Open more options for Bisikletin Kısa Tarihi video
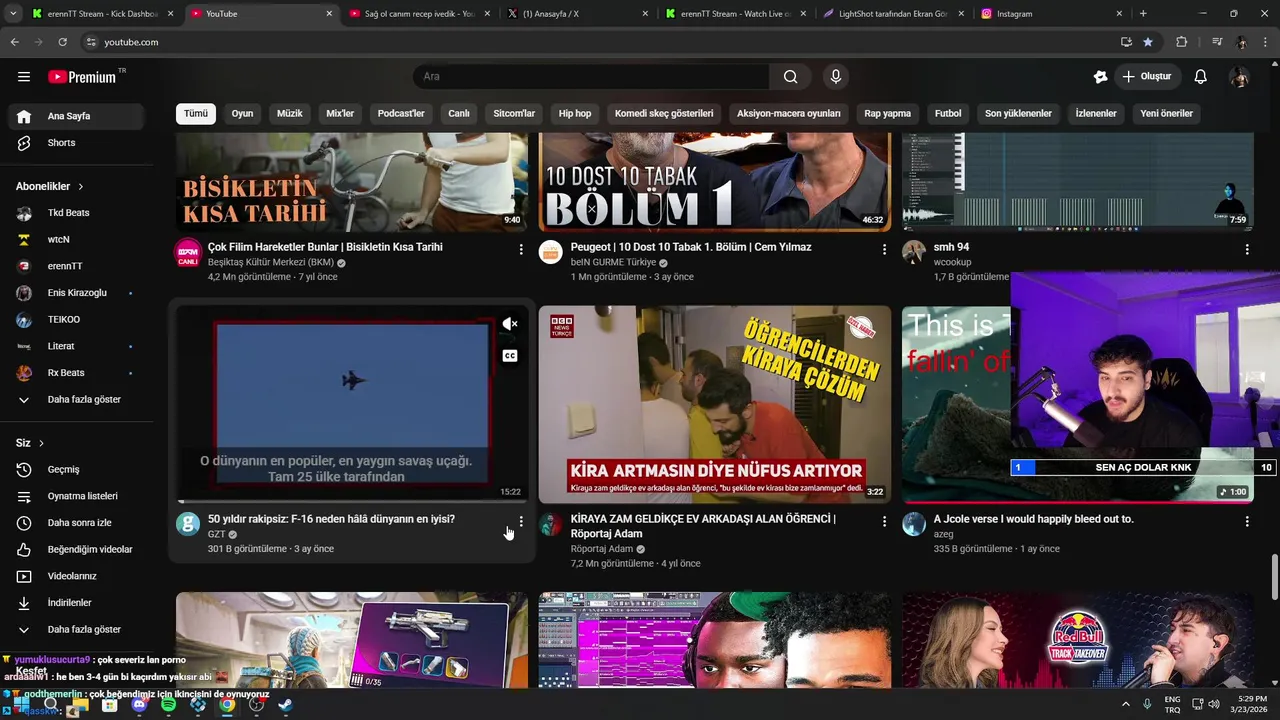The width and height of the screenshot is (1280, 720). coord(521,250)
